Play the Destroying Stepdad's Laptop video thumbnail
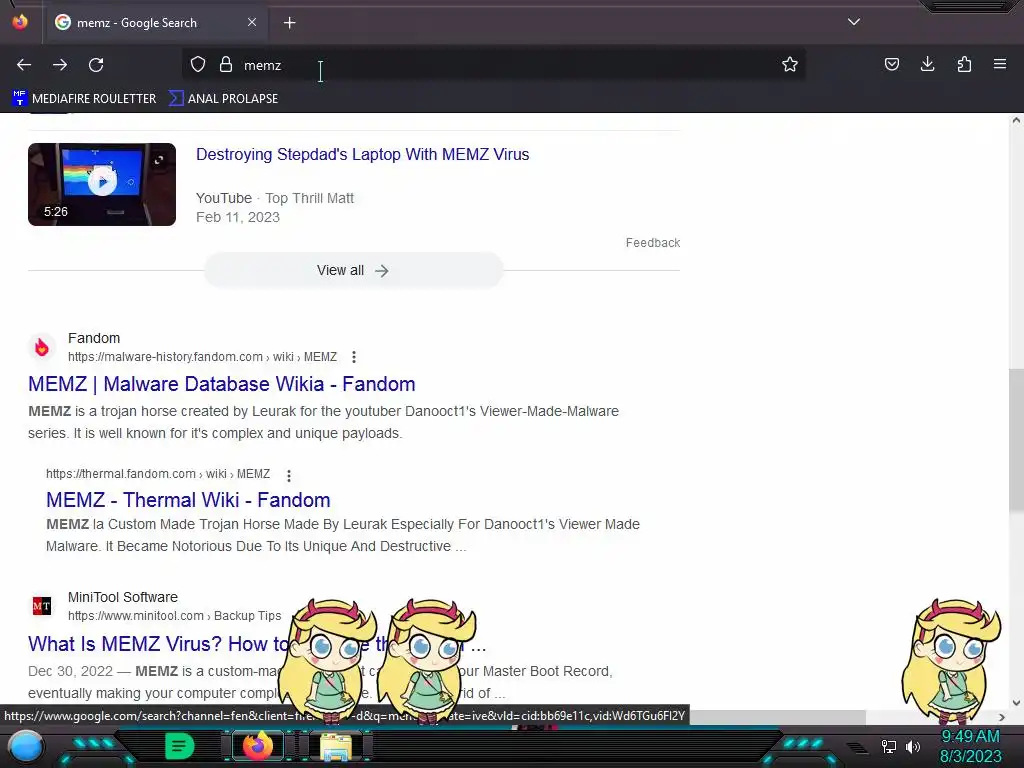The height and width of the screenshot is (768, 1024). pyautogui.click(x=102, y=184)
